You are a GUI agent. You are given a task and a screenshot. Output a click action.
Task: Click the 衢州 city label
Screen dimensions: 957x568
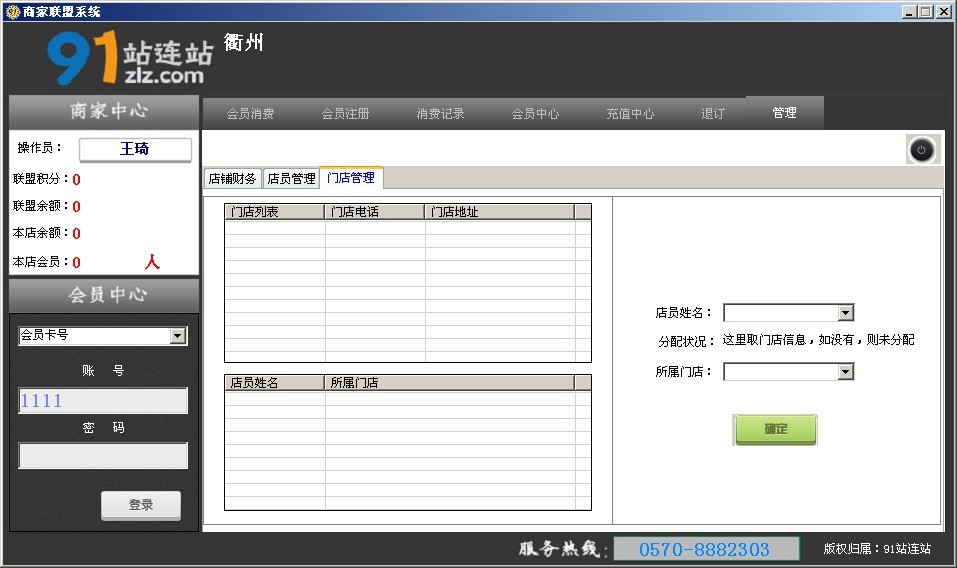[x=244, y=42]
